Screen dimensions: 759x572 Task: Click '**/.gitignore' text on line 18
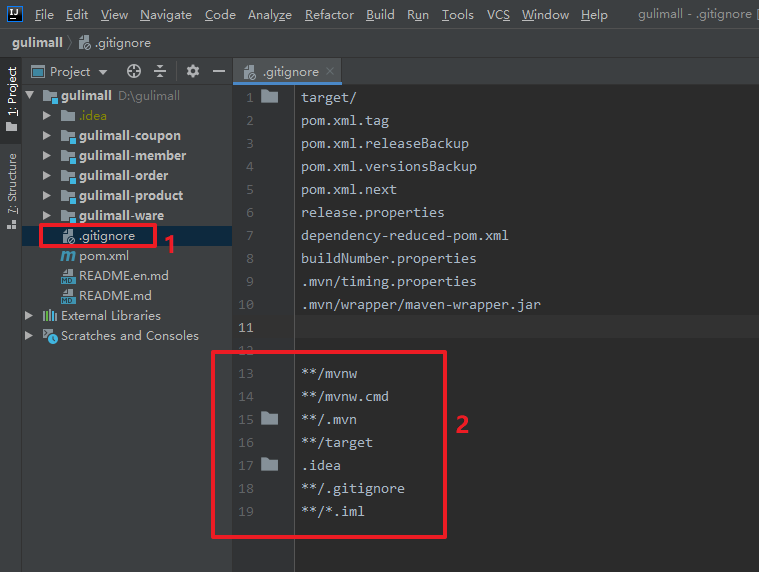[353, 489]
